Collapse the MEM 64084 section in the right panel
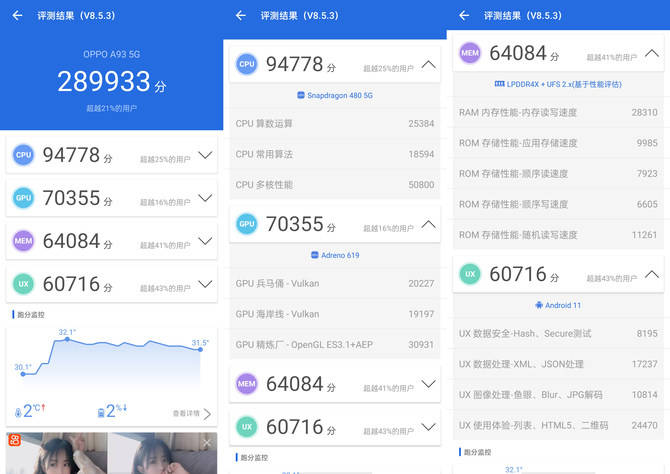This screenshot has width=670, height=474. 652,53
